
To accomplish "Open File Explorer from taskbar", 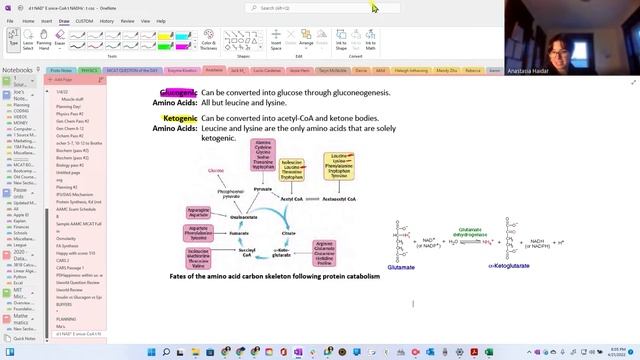I will pyautogui.click(x=196, y=352).
